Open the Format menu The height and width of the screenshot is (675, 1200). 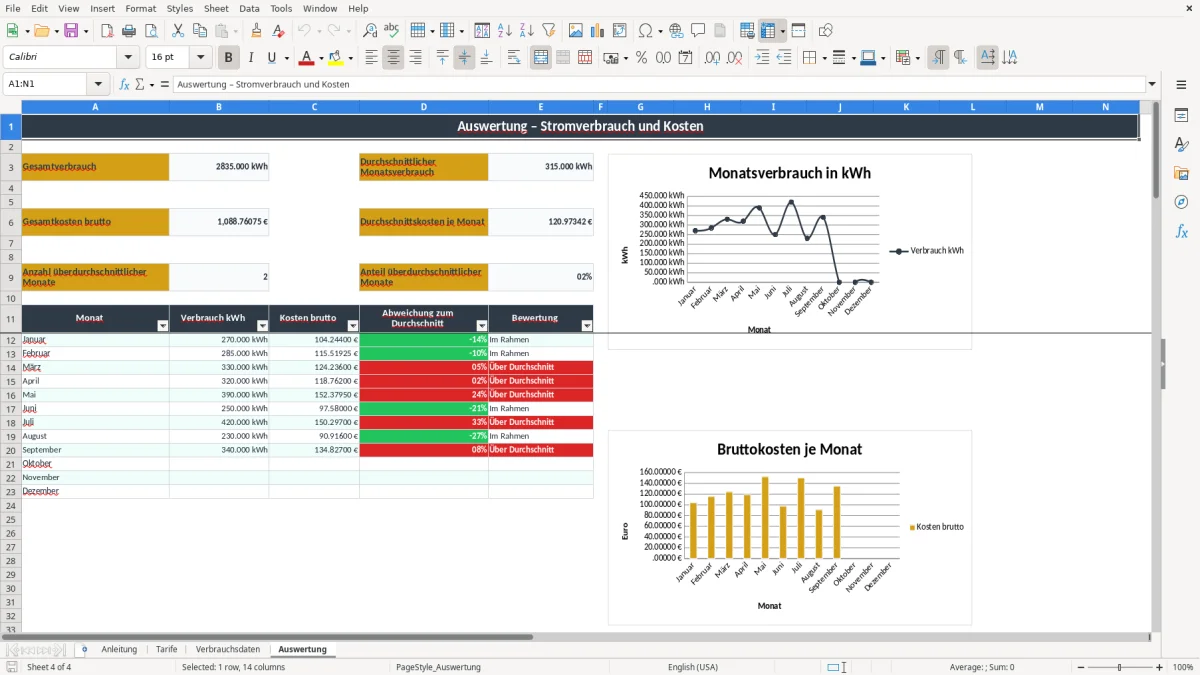(141, 8)
